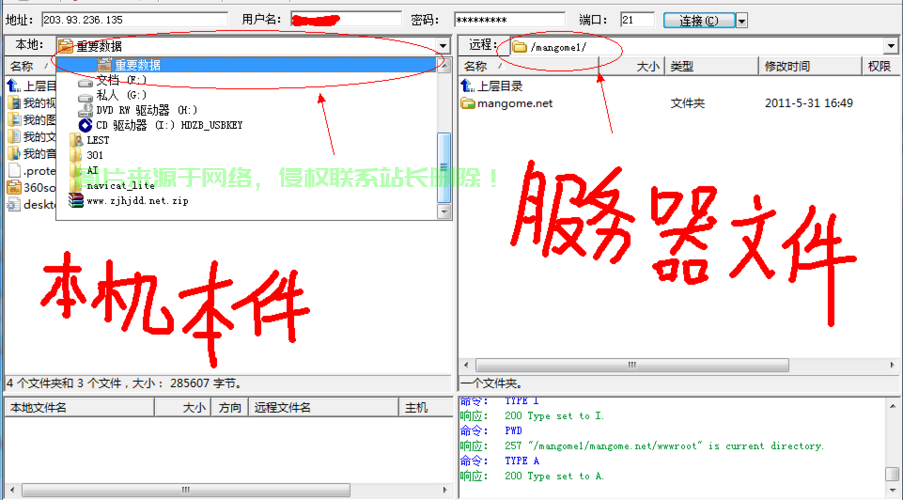
Task: Select CD 驱动器 (I:) HDZB_USBKEY
Action: (168, 125)
